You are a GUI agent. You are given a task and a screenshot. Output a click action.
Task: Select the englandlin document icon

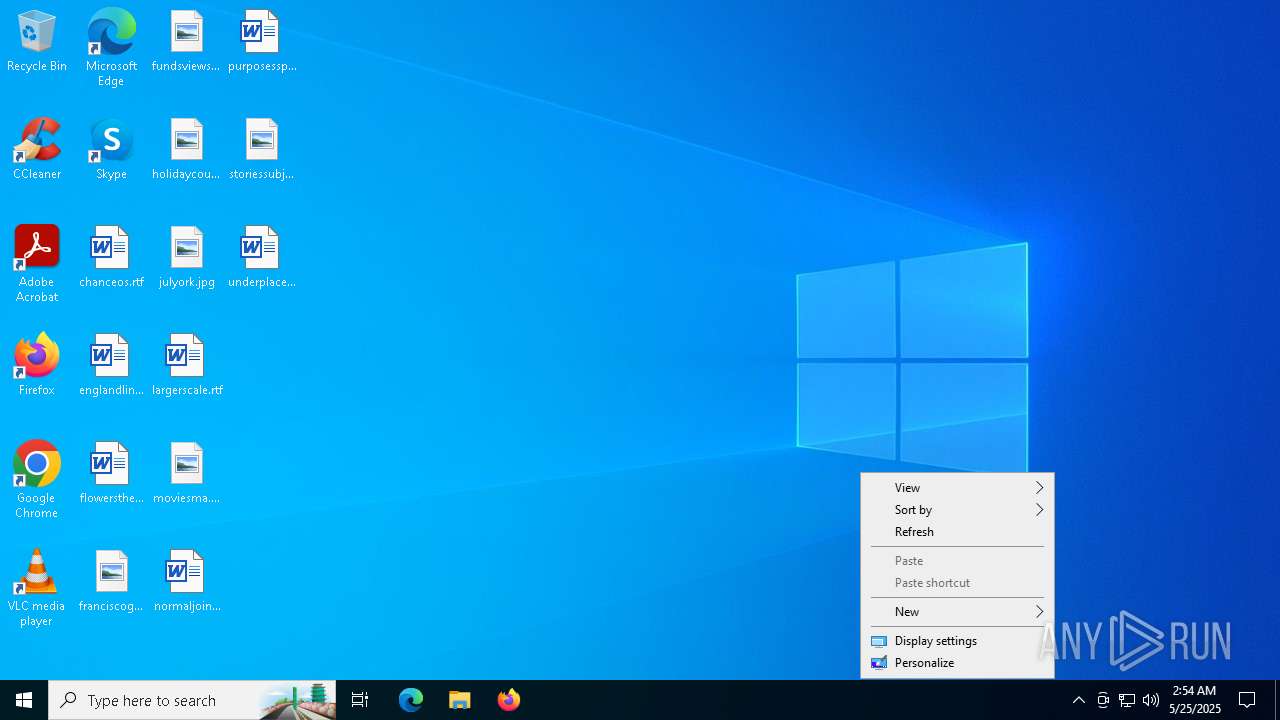(x=111, y=366)
